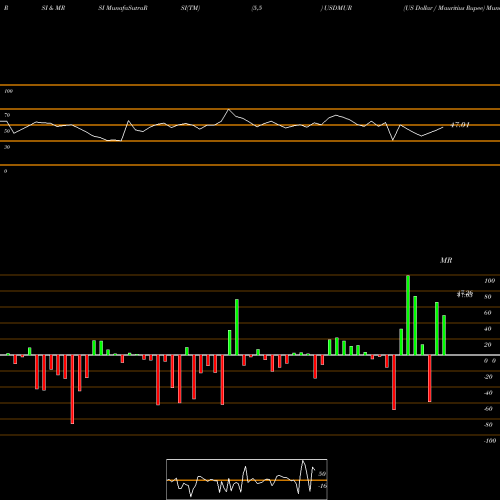
Task: Click the RSI axis label 70
Action: (7, 115)
